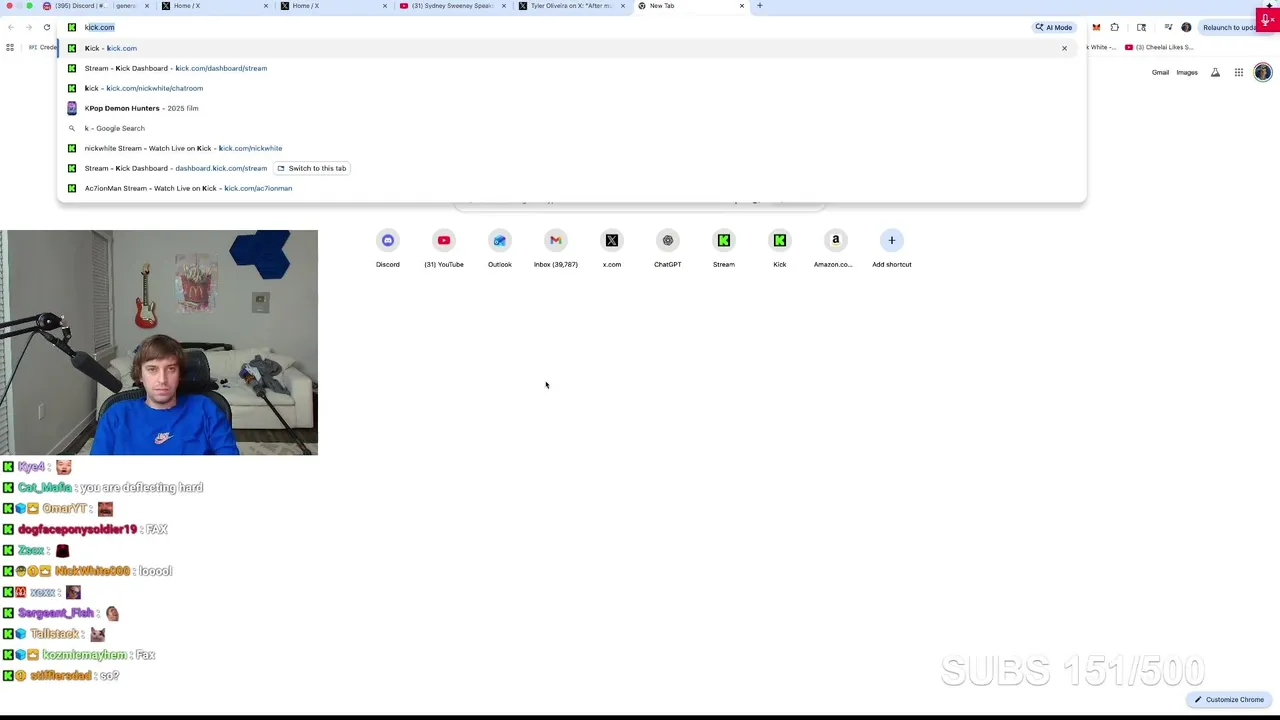
Task: Open the Cheelai Likes S... YouTube bookmark
Action: pyautogui.click(x=1160, y=47)
